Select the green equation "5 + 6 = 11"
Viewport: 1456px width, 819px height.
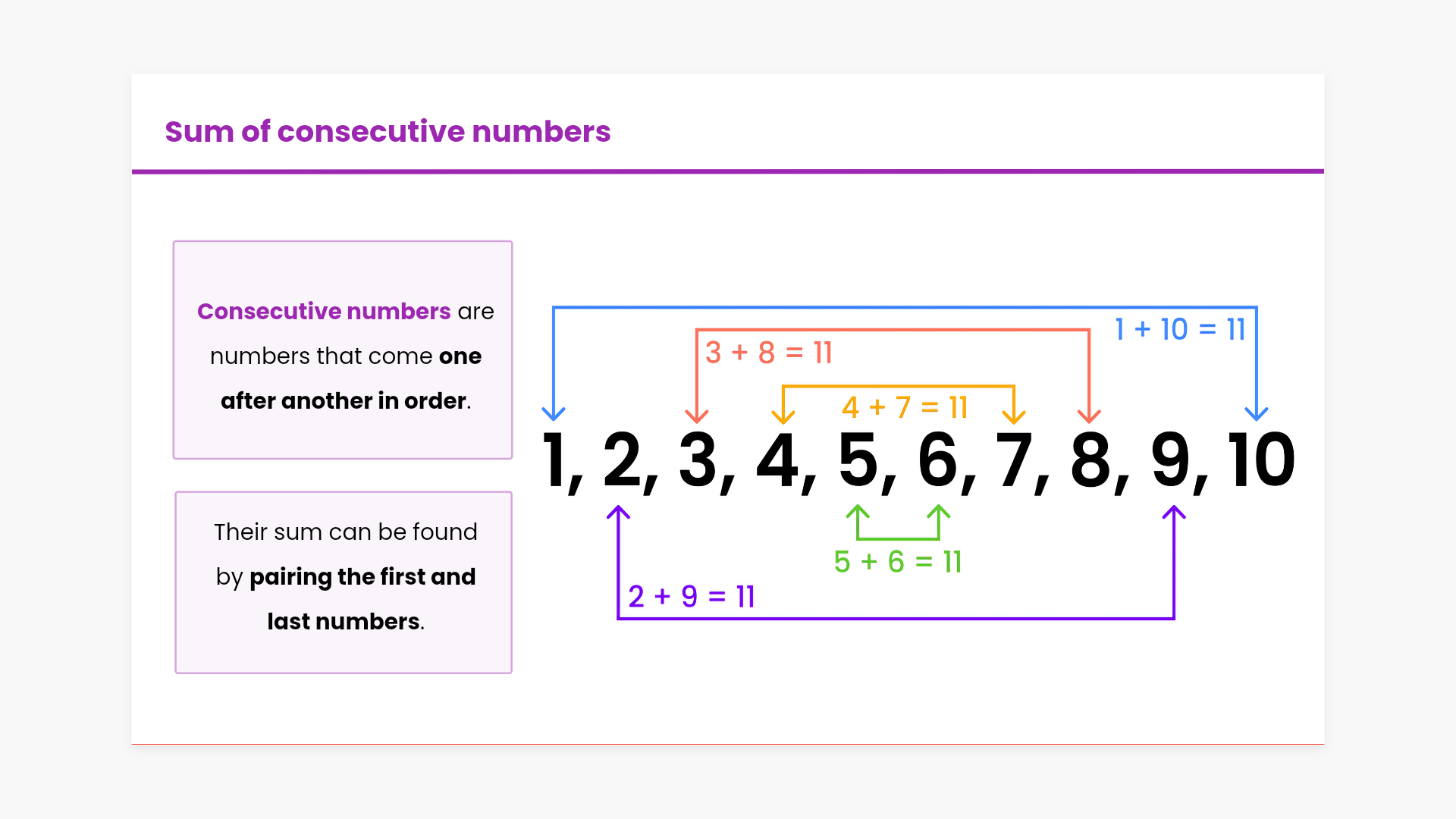[898, 563]
